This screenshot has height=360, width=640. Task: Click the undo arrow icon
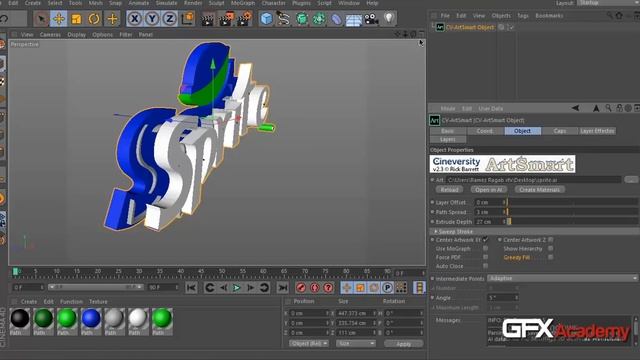pos(4,19)
